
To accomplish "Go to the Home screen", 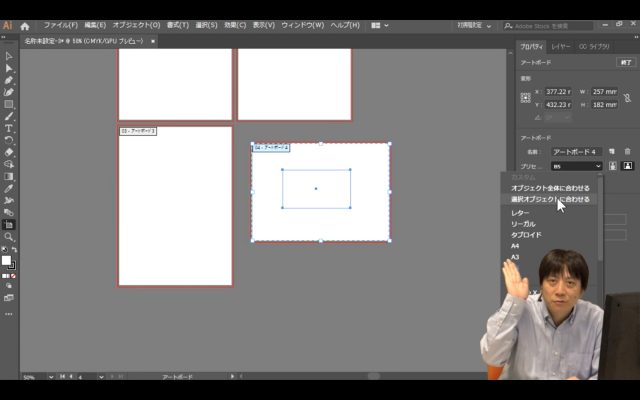I will point(25,26).
